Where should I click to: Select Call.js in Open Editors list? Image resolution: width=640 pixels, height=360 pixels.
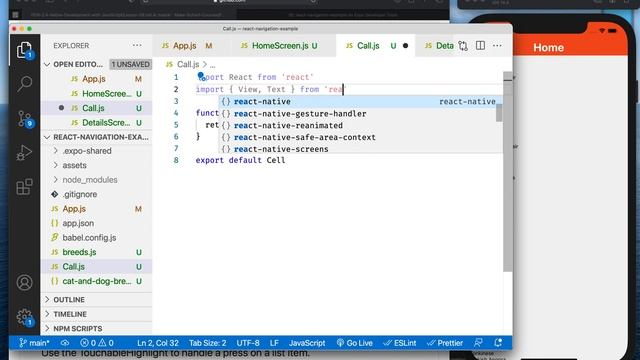[x=96, y=108]
